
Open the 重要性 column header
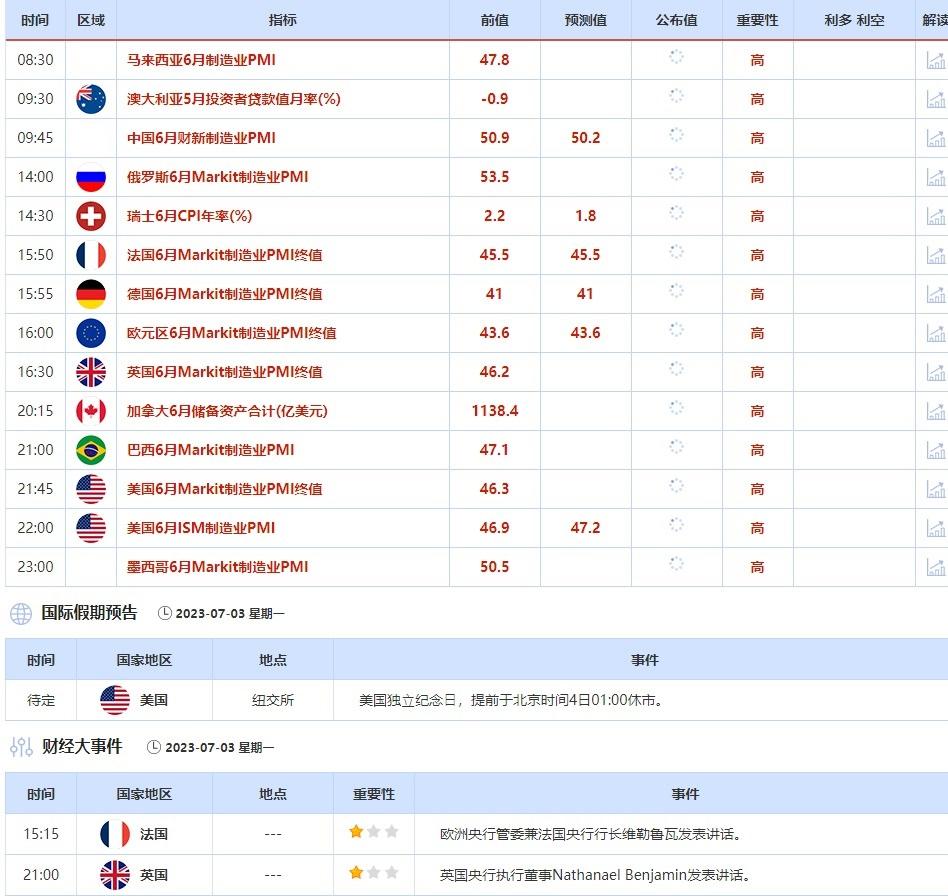[x=757, y=20]
